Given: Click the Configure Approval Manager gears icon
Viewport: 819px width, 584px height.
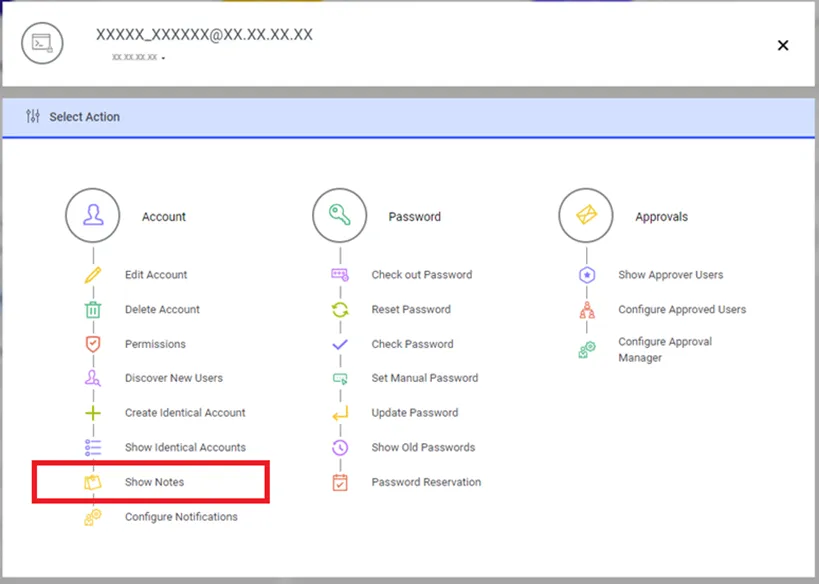Looking at the screenshot, I should (587, 349).
